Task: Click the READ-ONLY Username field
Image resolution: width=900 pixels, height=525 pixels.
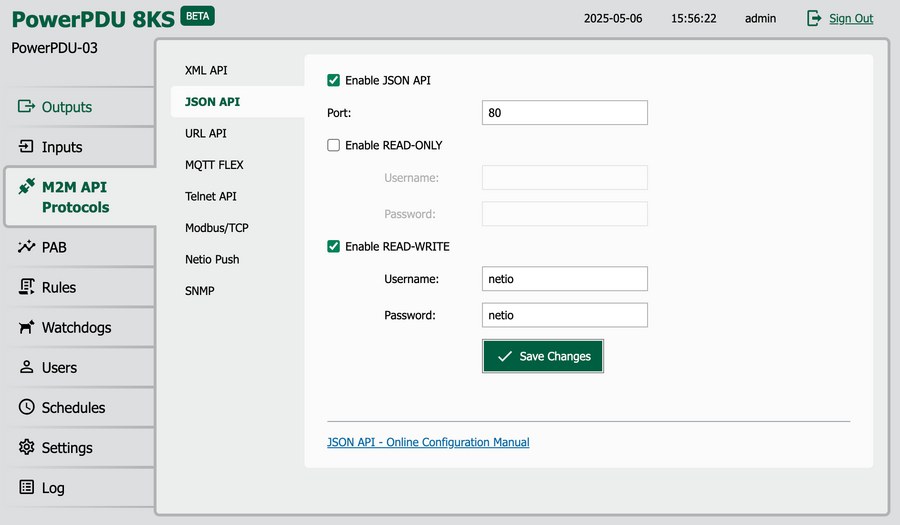Action: click(x=565, y=178)
